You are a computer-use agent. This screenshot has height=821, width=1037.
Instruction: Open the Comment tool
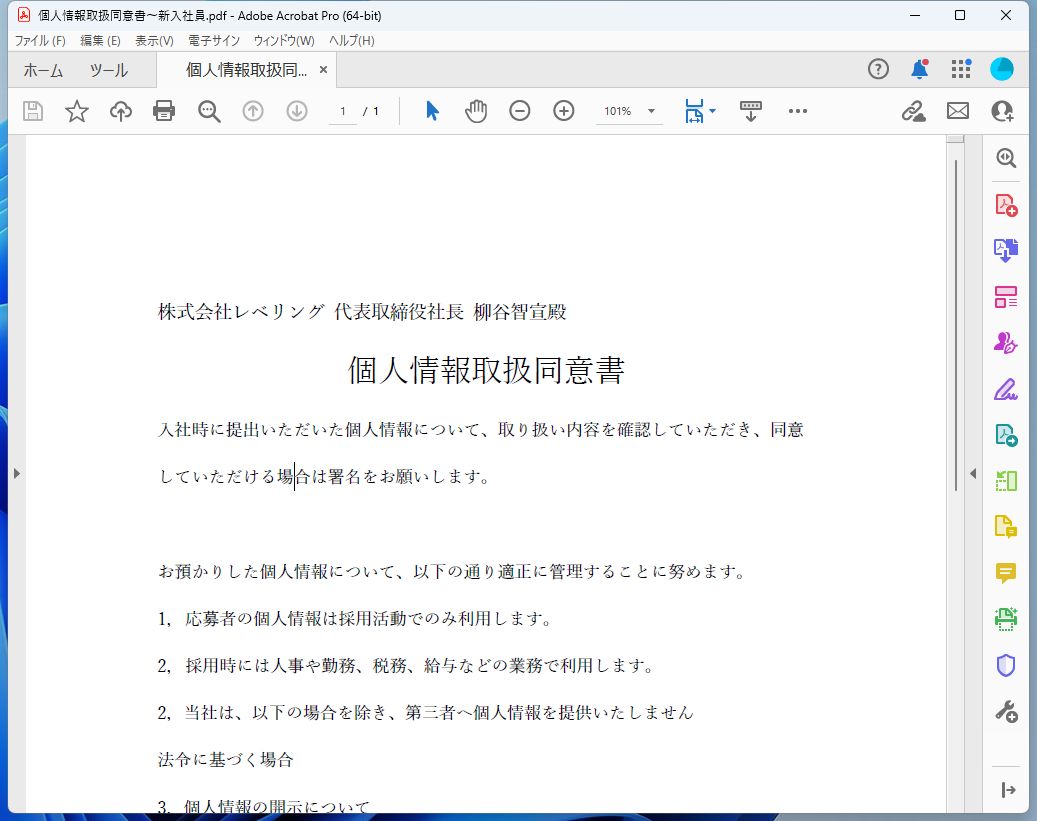pos(1006,573)
